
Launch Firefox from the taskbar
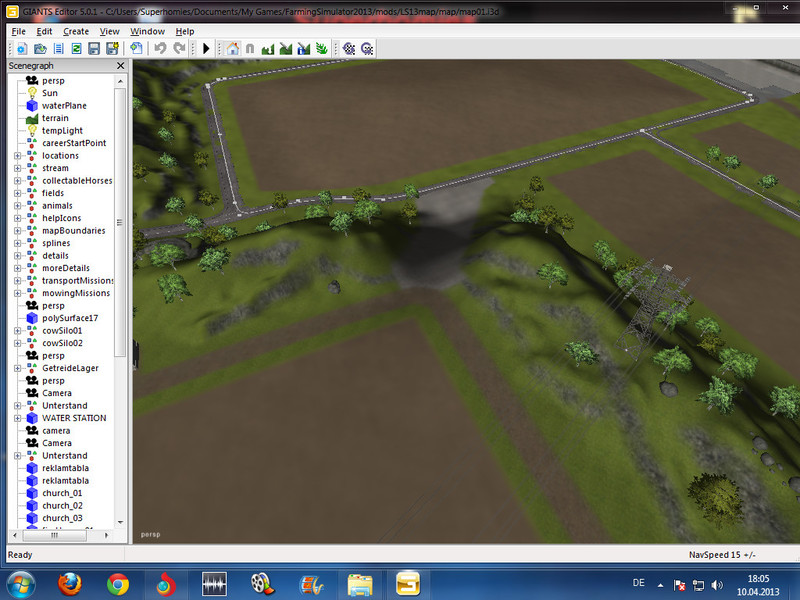tap(69, 585)
